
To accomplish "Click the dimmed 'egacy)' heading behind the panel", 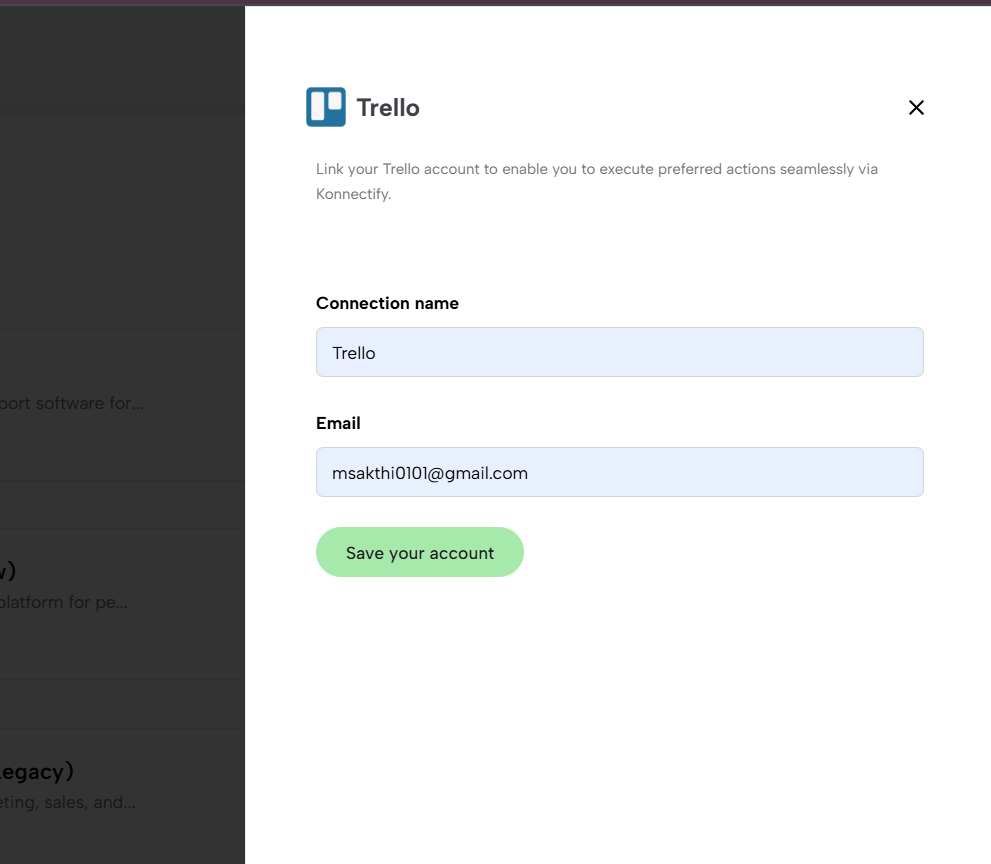I will (x=37, y=772).
